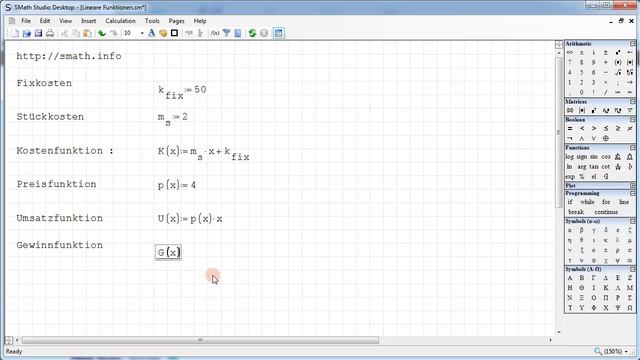Save the worksheet with the floppy icon

coord(38,33)
